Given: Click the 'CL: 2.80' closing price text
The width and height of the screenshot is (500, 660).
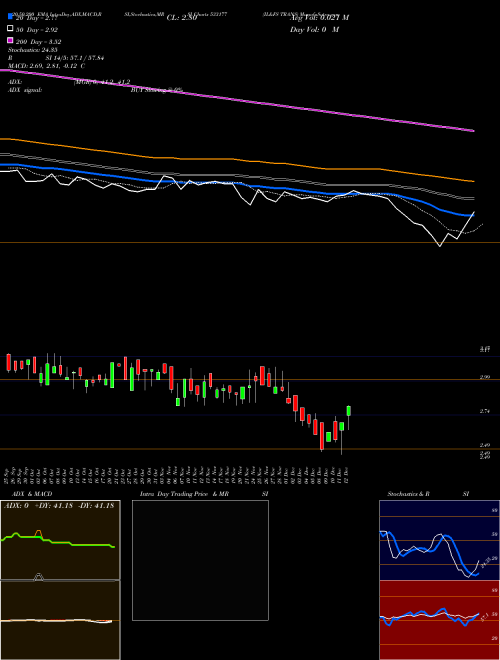Looking at the screenshot, I should tap(182, 18).
